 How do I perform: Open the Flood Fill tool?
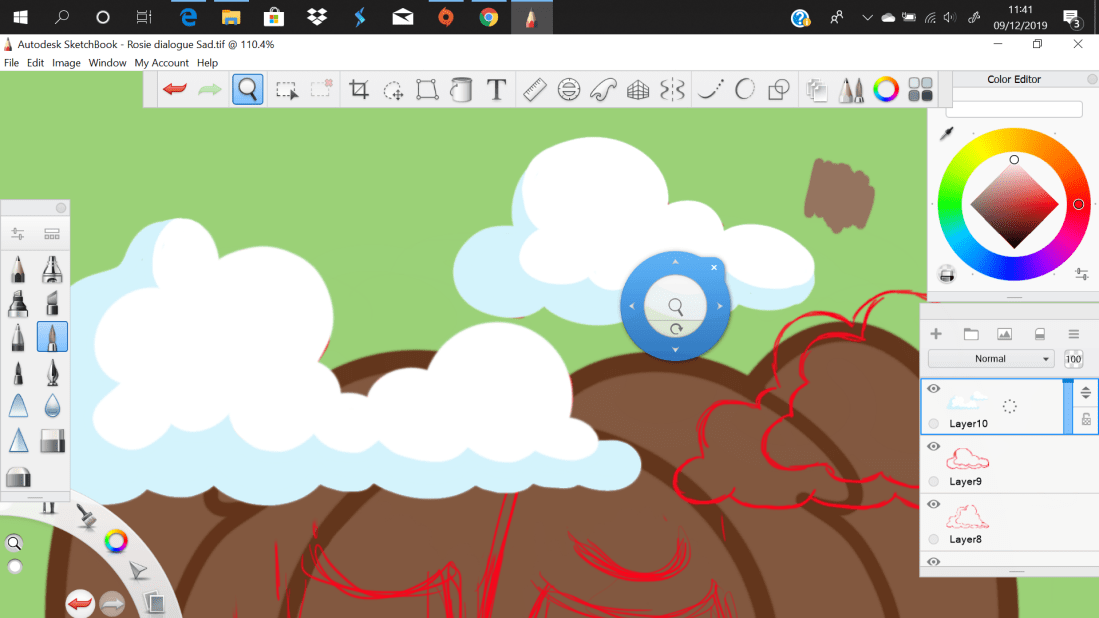461,89
